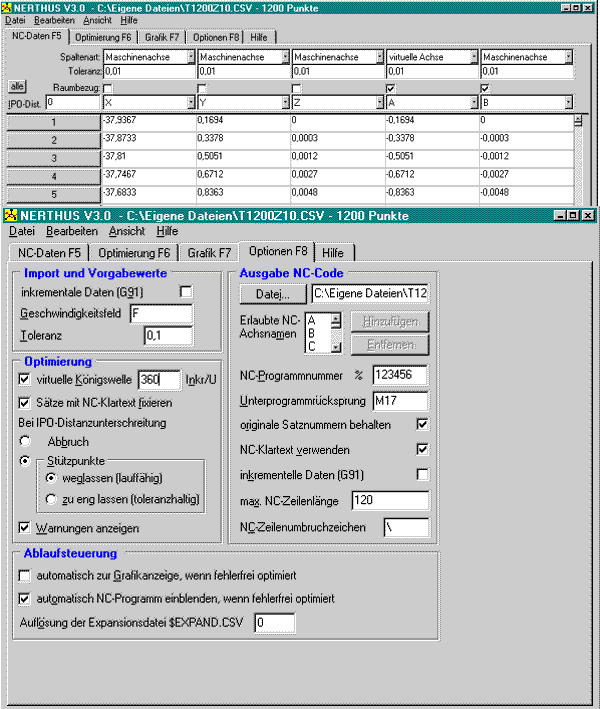Select Abbruch radio button
This screenshot has height=709, width=600.
pyautogui.click(x=25, y=441)
